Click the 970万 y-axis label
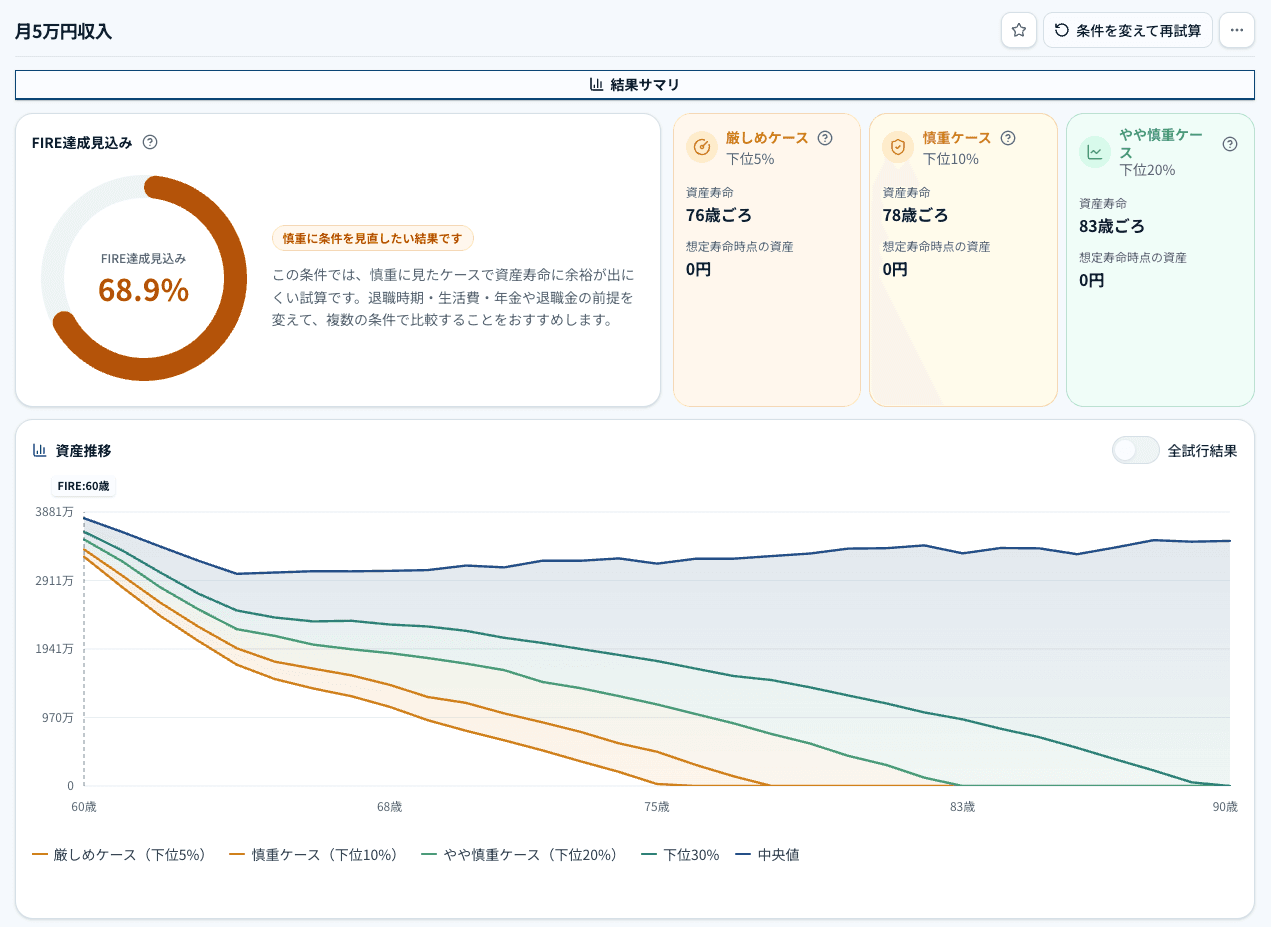This screenshot has width=1271, height=927. click(x=57, y=717)
